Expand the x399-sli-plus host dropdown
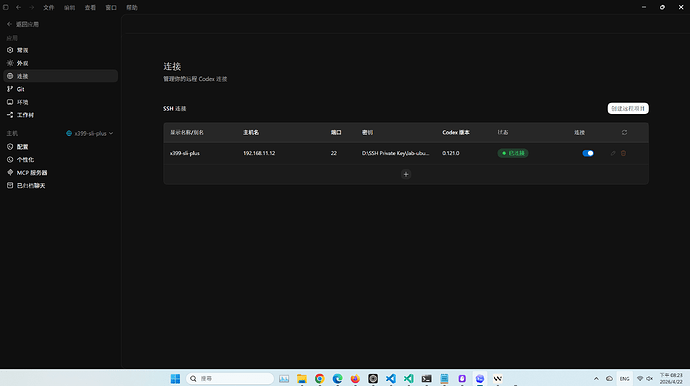The image size is (690, 386). pyautogui.click(x=90, y=133)
